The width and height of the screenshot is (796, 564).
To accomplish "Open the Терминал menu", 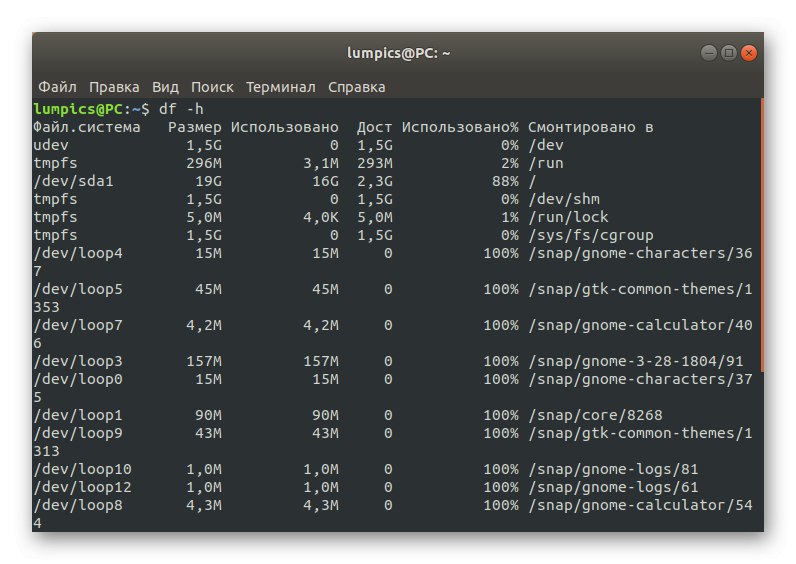I will pyautogui.click(x=280, y=87).
